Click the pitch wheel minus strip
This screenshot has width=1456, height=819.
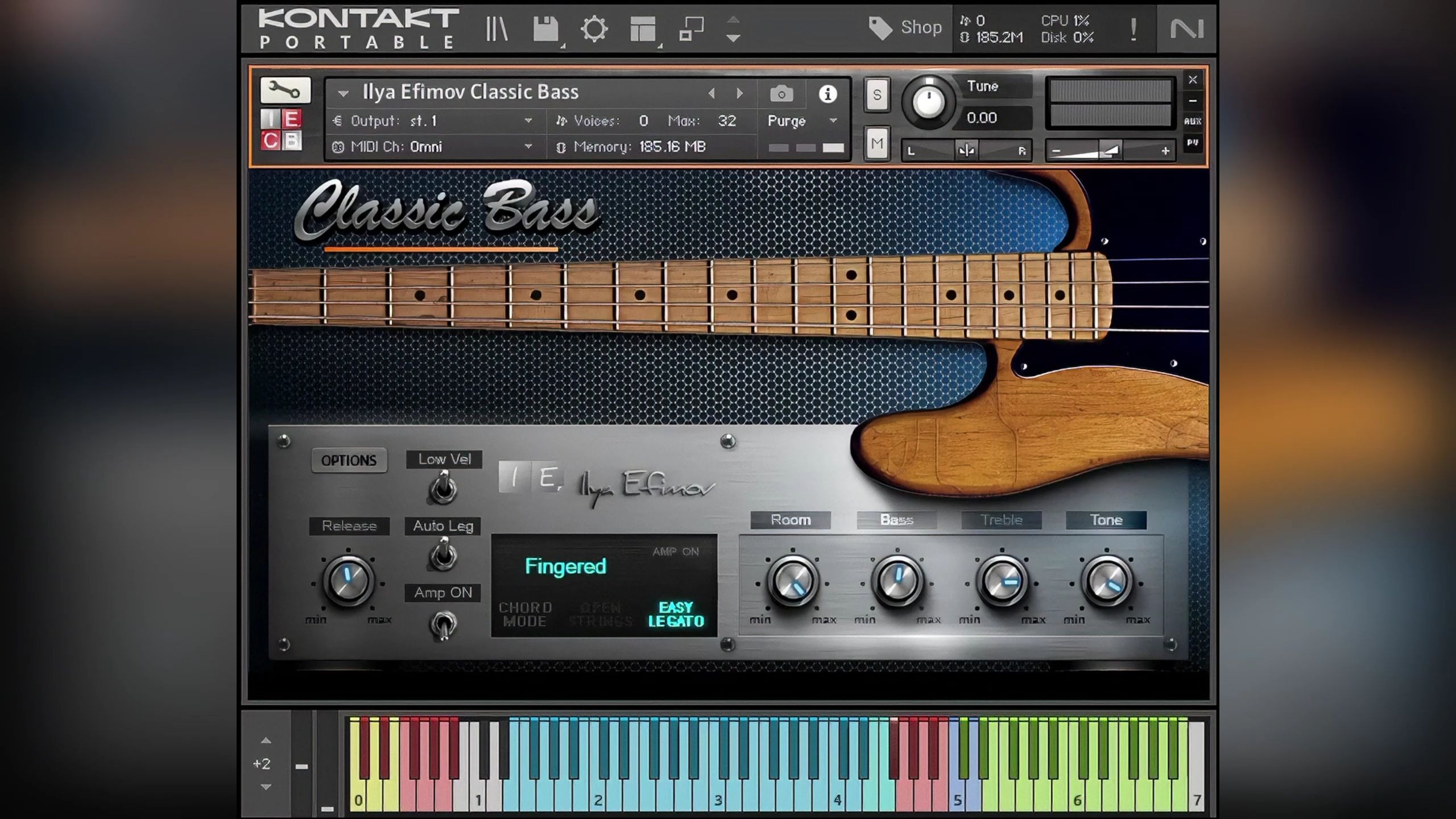tap(301, 767)
